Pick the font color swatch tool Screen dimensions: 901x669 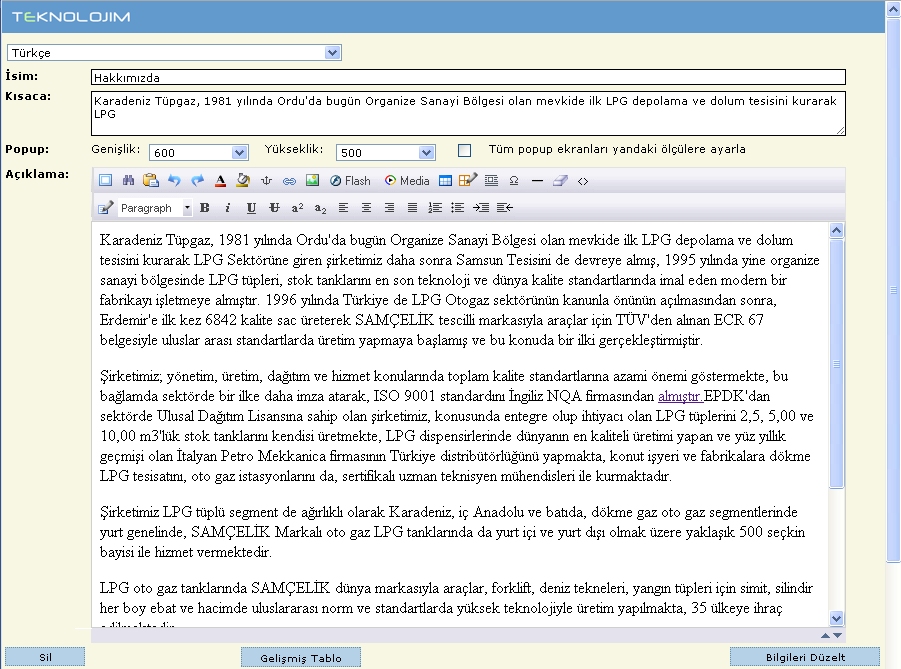click(x=220, y=181)
